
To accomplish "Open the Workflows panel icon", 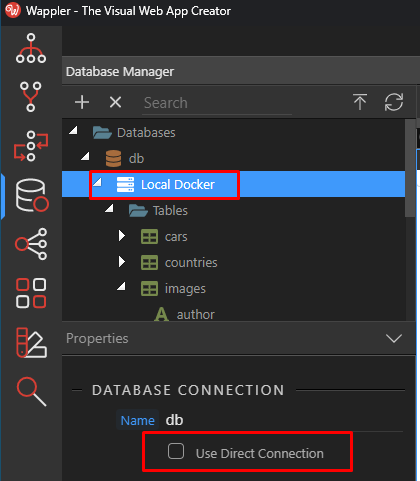I will pyautogui.click(x=31, y=146).
